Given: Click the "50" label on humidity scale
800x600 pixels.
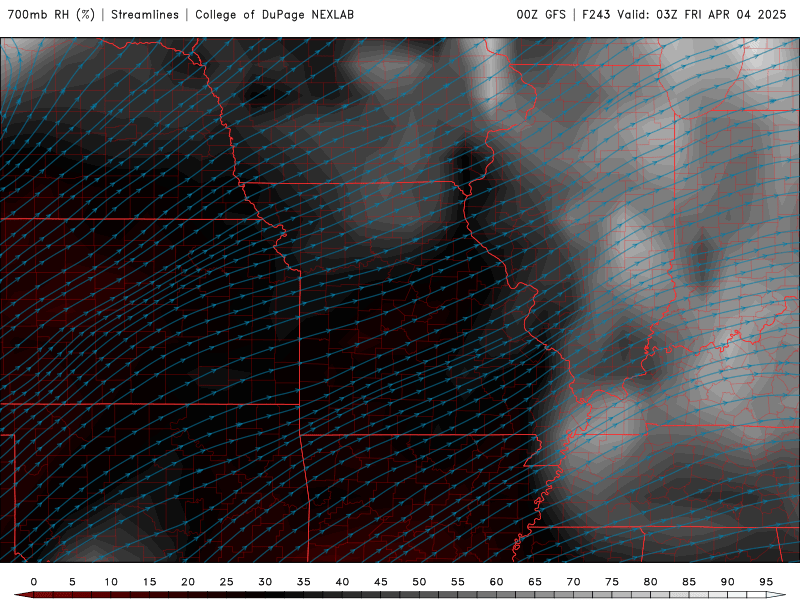Looking at the screenshot, I should click(419, 582).
